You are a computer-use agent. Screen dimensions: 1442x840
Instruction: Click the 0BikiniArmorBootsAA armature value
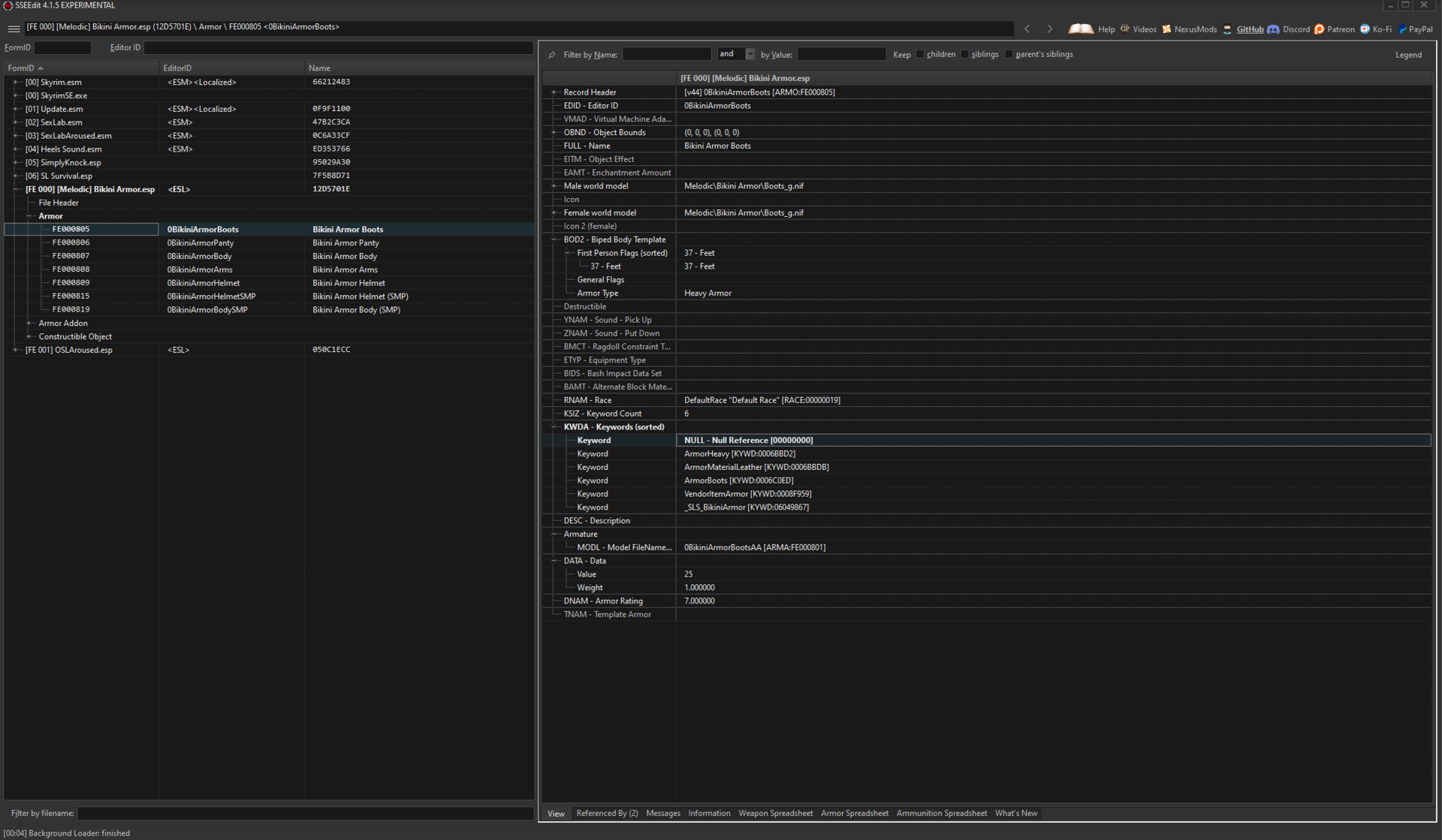coord(755,548)
